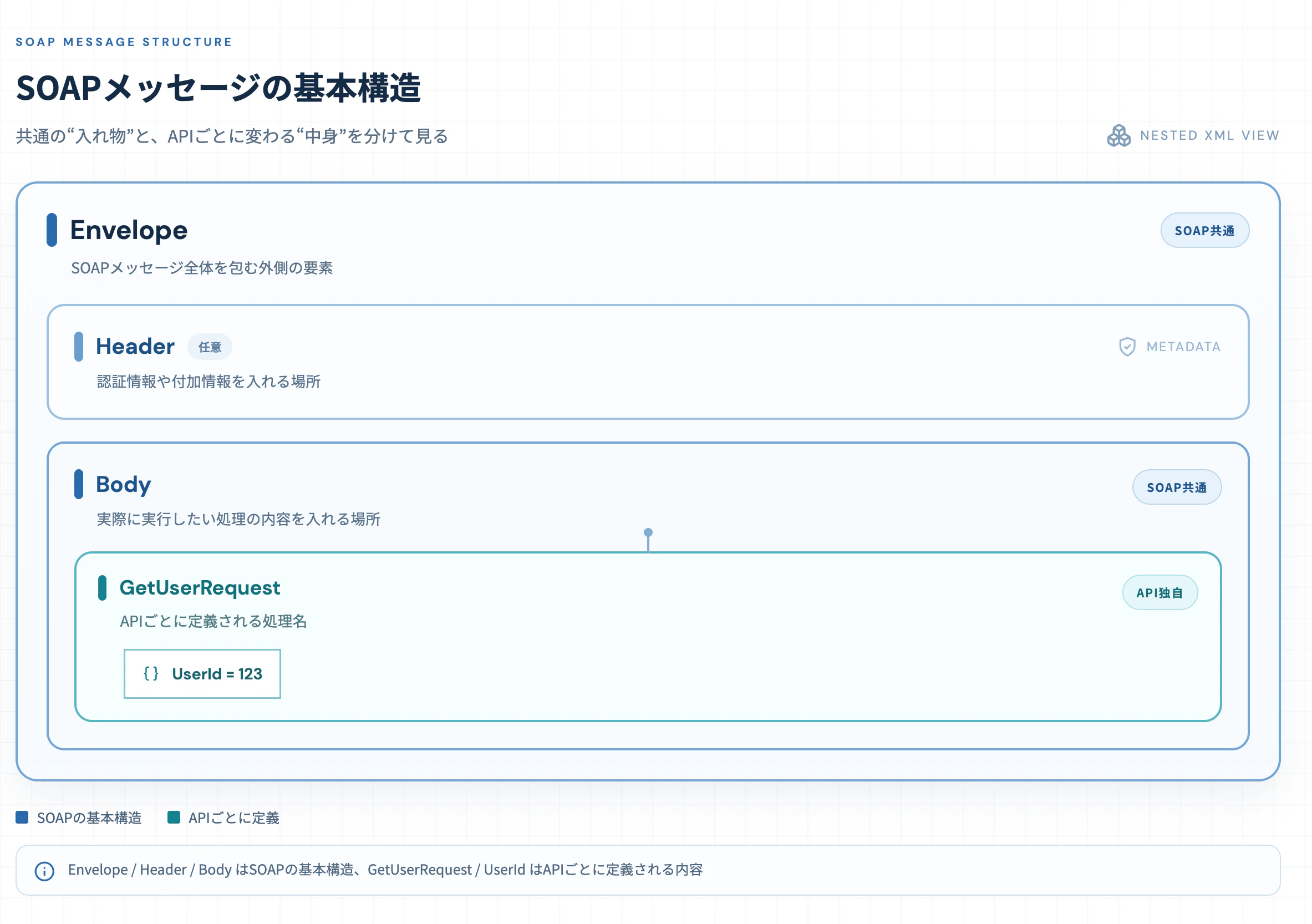The width and height of the screenshot is (1312, 924).
Task: Click the NESTED XML VIEW label
Action: [x=1209, y=135]
